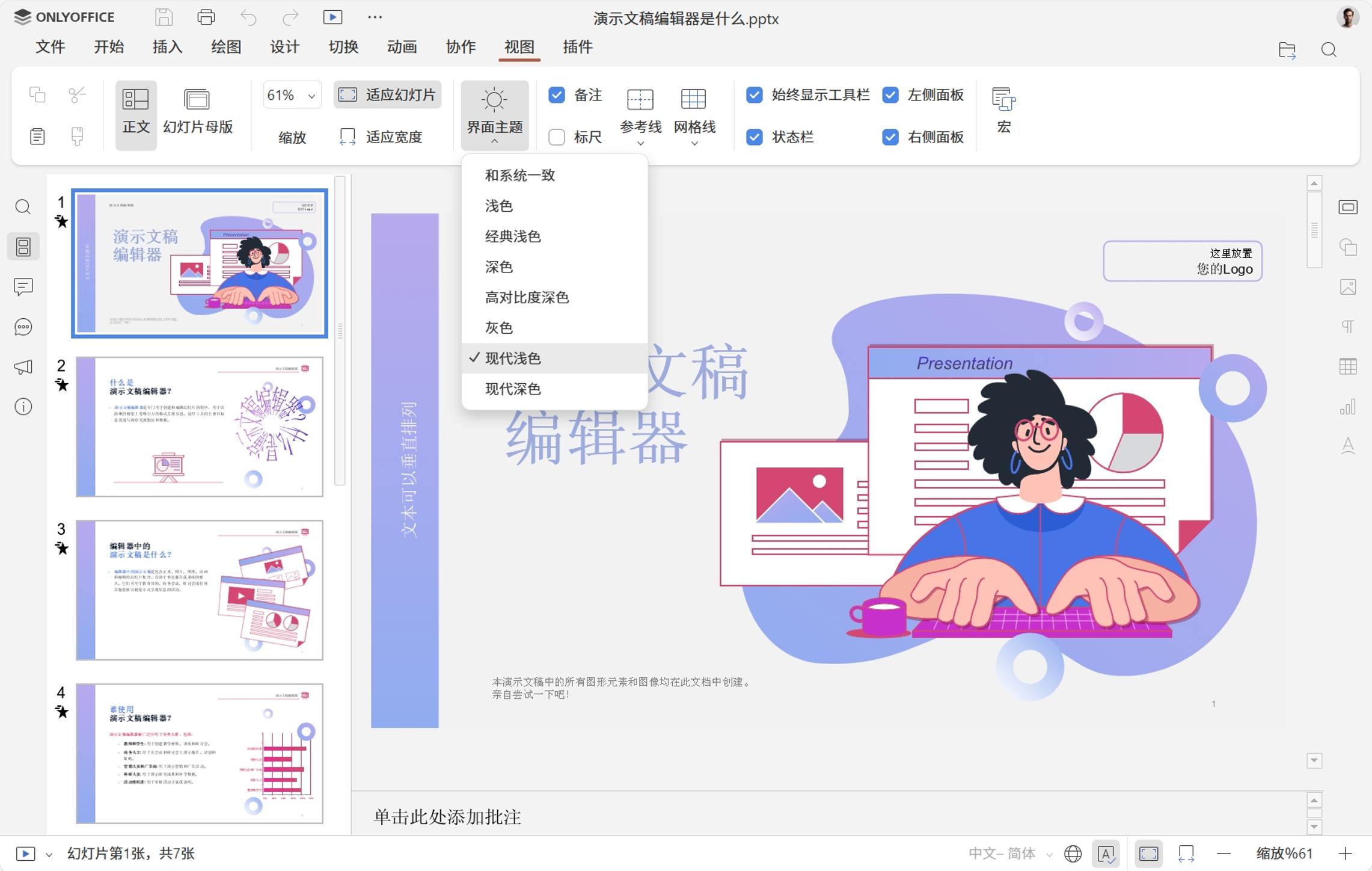This screenshot has height=871, width=1372.
Task: Choose 灰色 theme
Action: pos(554,328)
